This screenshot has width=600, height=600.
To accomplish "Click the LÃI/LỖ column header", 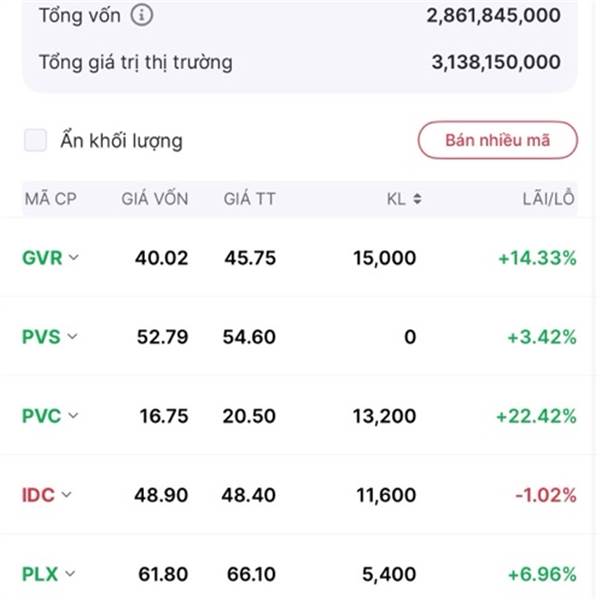I will (549, 199).
